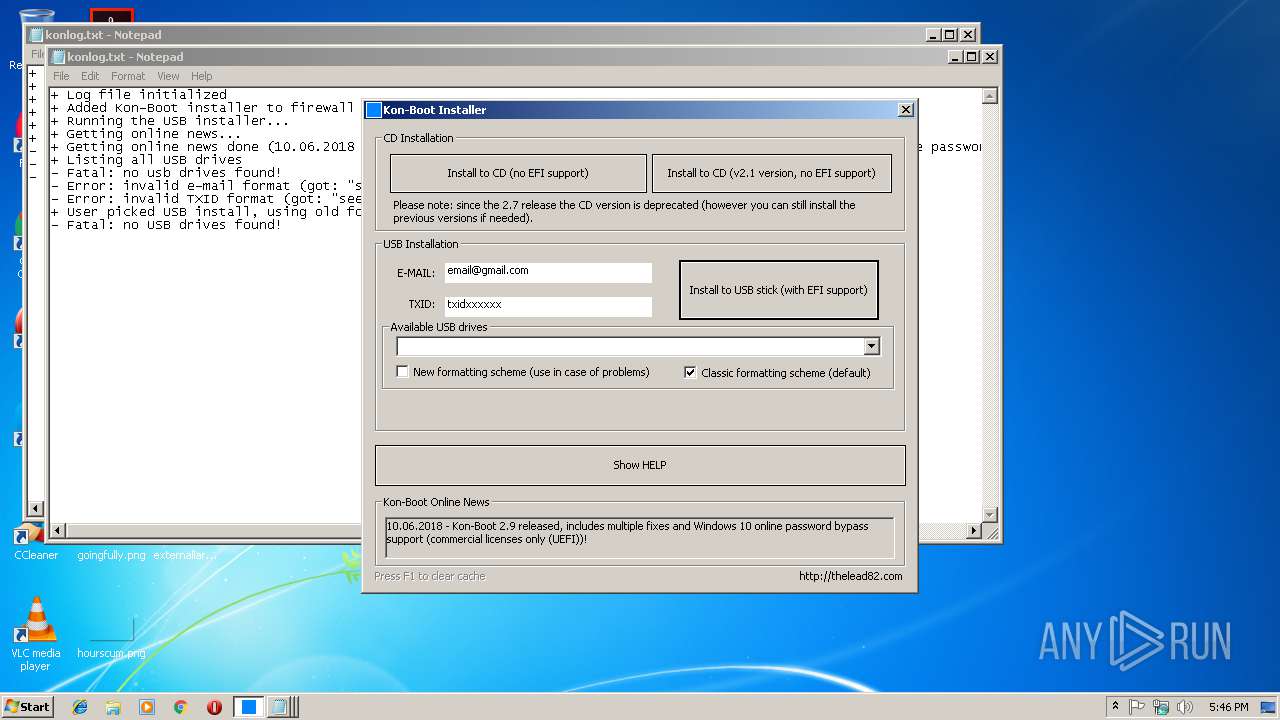Image resolution: width=1280 pixels, height=720 pixels.
Task: Launch Internet Explorer from the taskbar
Action: coord(80,707)
